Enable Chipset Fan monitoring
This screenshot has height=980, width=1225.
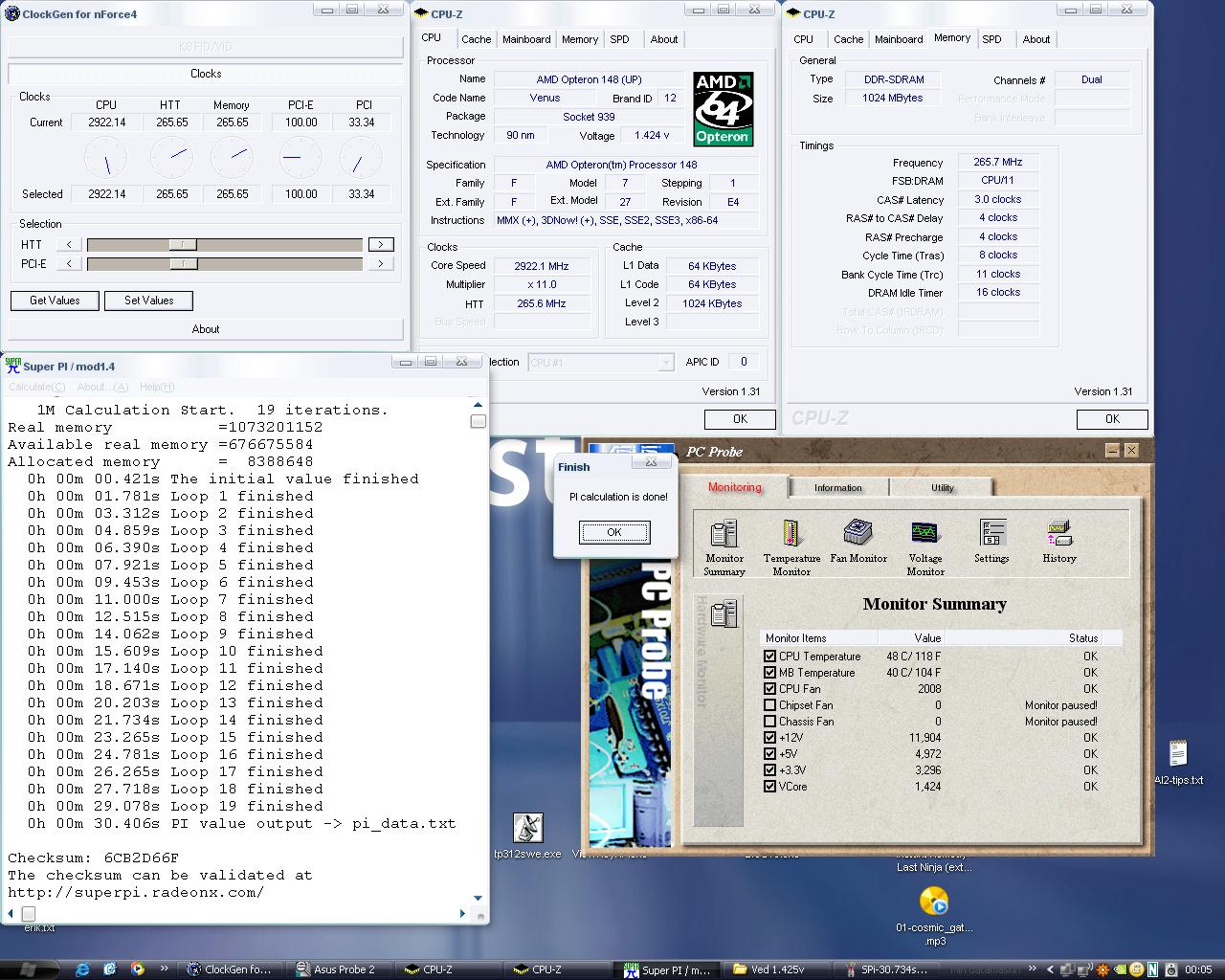[770, 705]
